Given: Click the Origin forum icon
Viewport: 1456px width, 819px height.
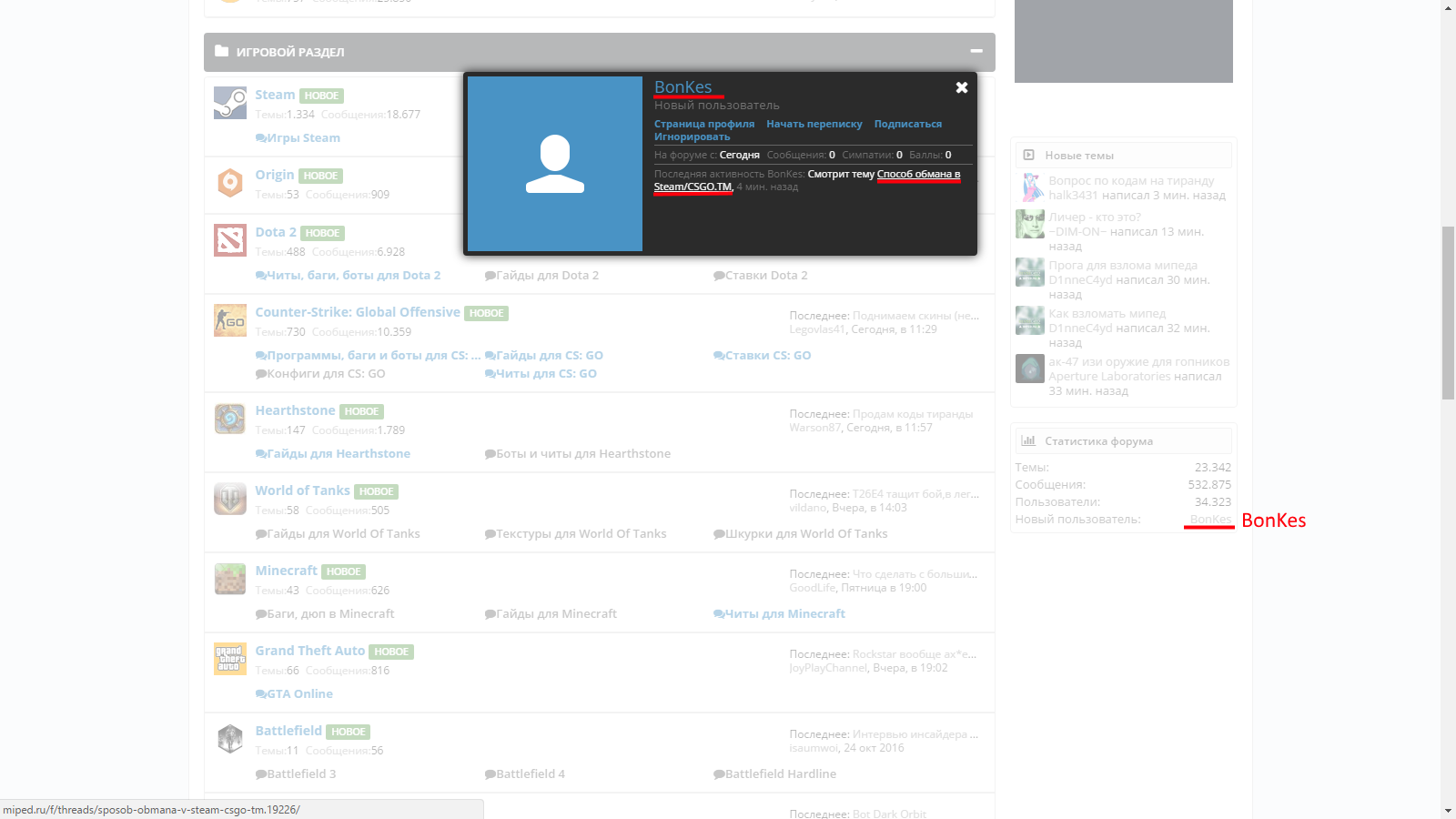Looking at the screenshot, I should pos(230,183).
